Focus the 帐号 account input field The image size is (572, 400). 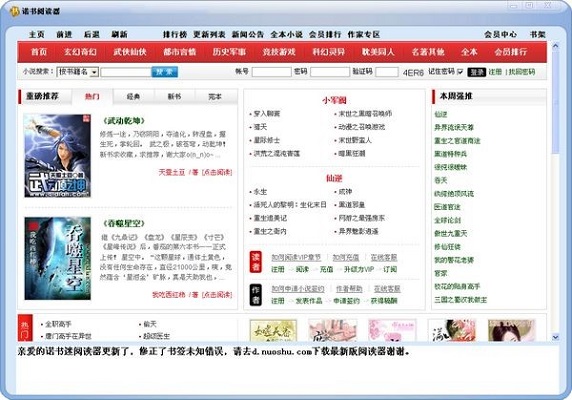(271, 72)
